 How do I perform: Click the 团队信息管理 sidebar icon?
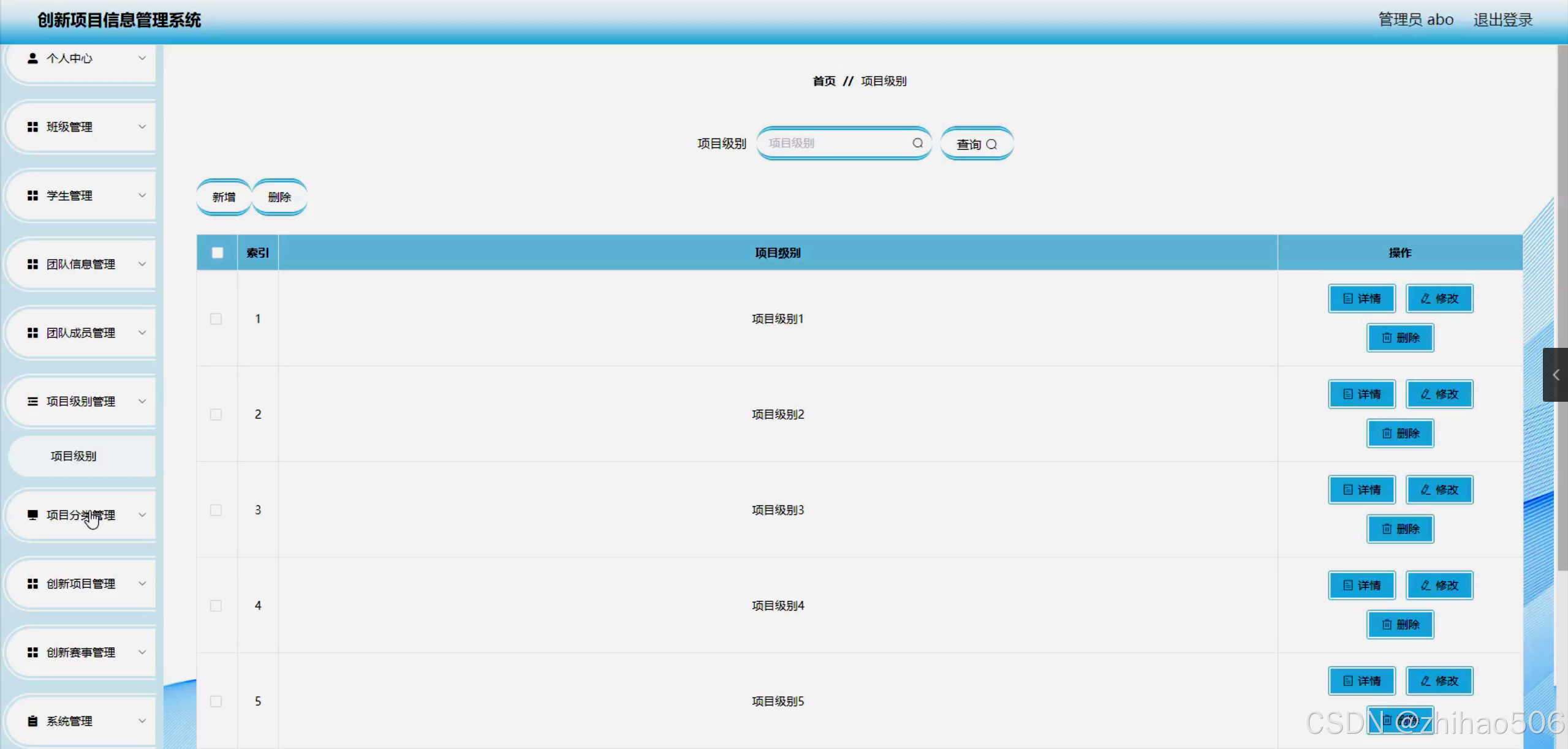click(x=32, y=264)
